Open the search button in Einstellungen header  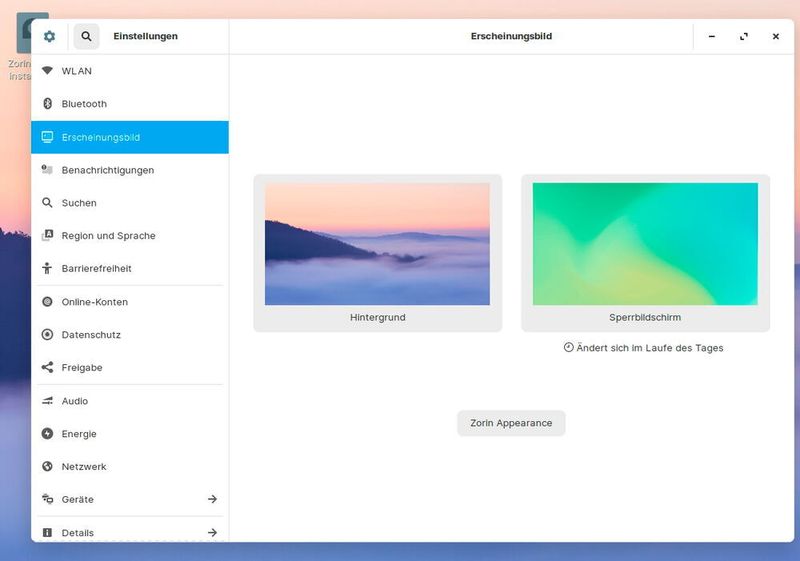[x=86, y=36]
